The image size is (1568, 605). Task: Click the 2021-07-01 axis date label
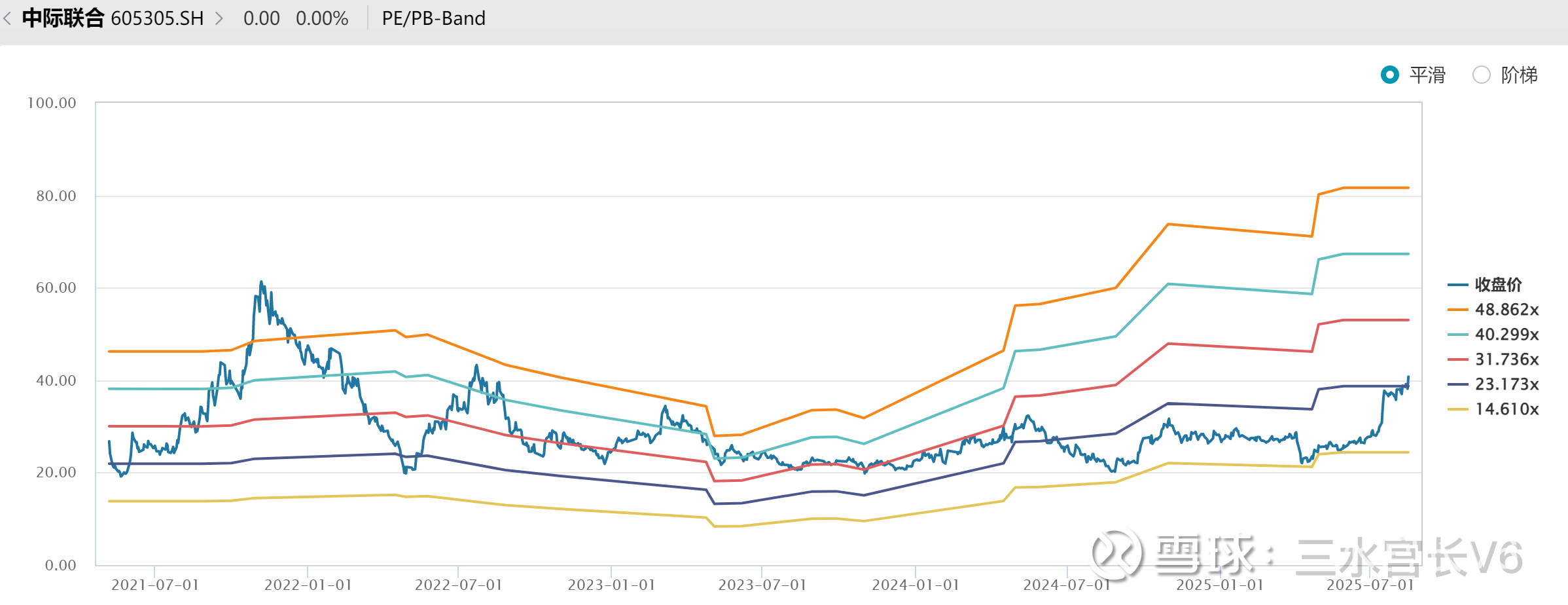pos(155,585)
